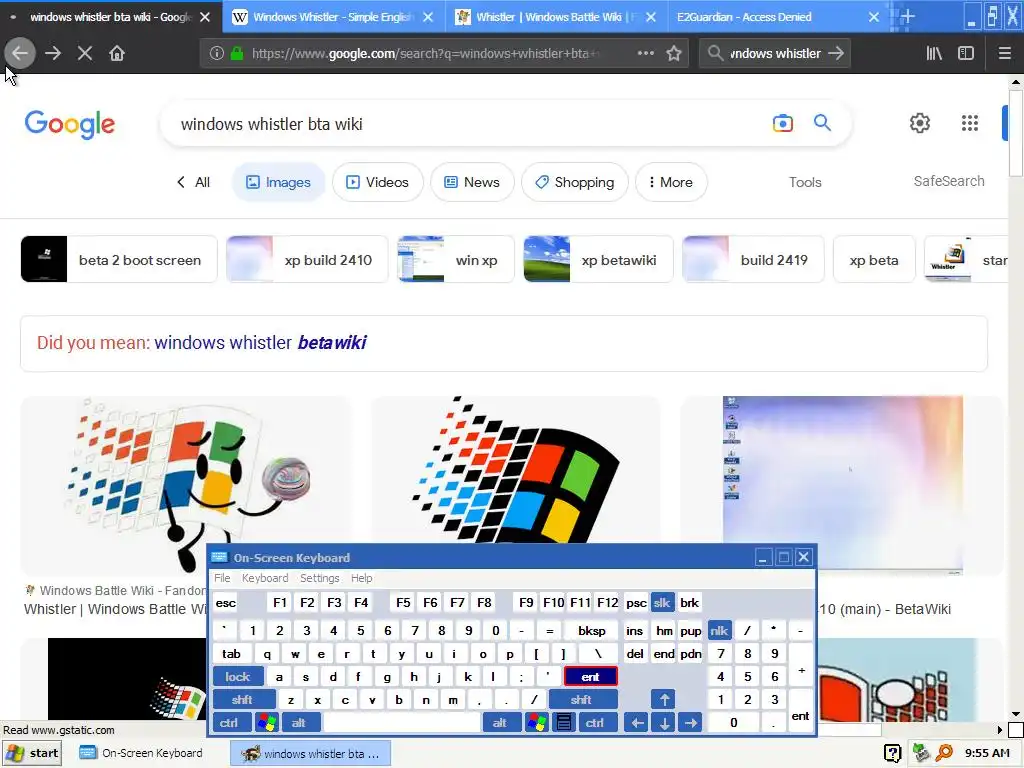Select the Images search filter
Screen dimensions: 1024x768
pyautogui.click(x=278, y=182)
